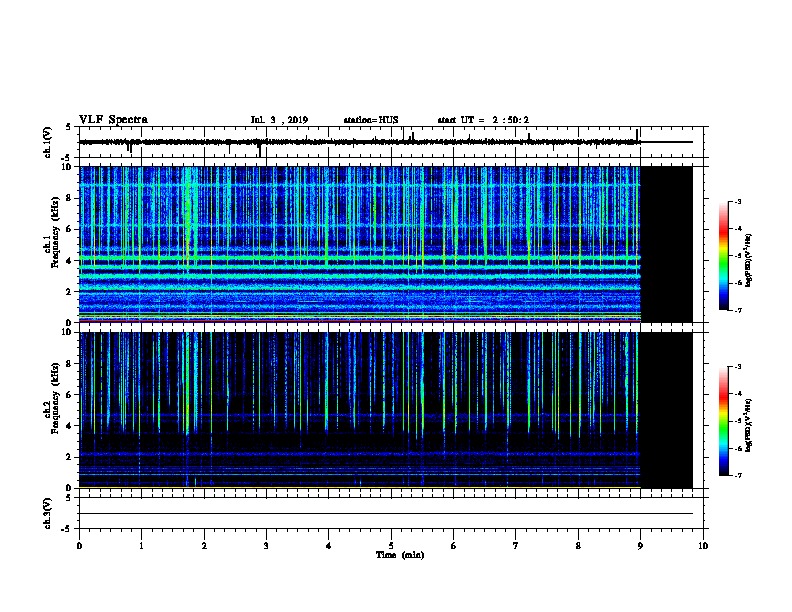The height and width of the screenshot is (612, 792).
Task: Click the "-7" label on ch.2 color scale
Action: (737, 475)
